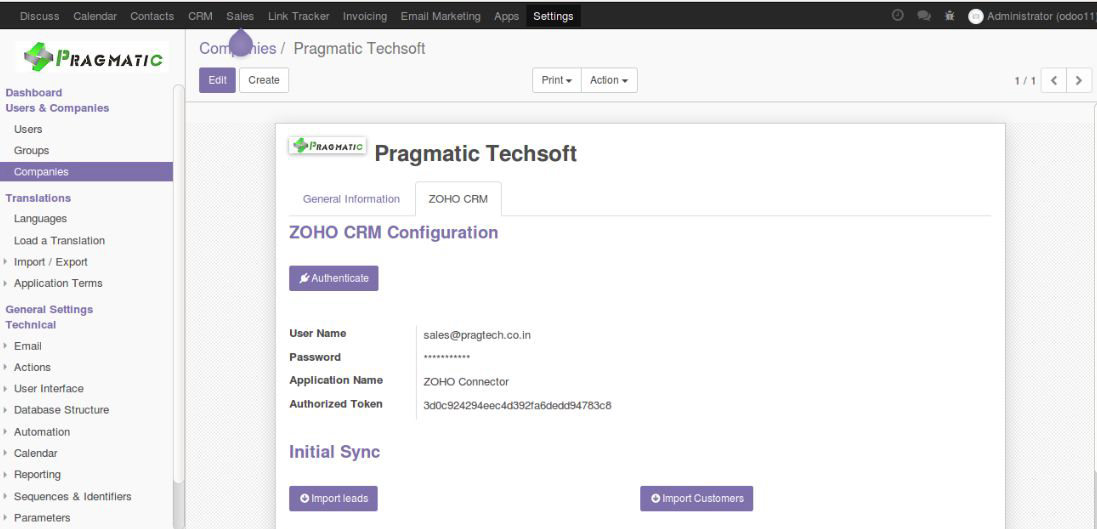Open the Settings menu

coord(553,16)
